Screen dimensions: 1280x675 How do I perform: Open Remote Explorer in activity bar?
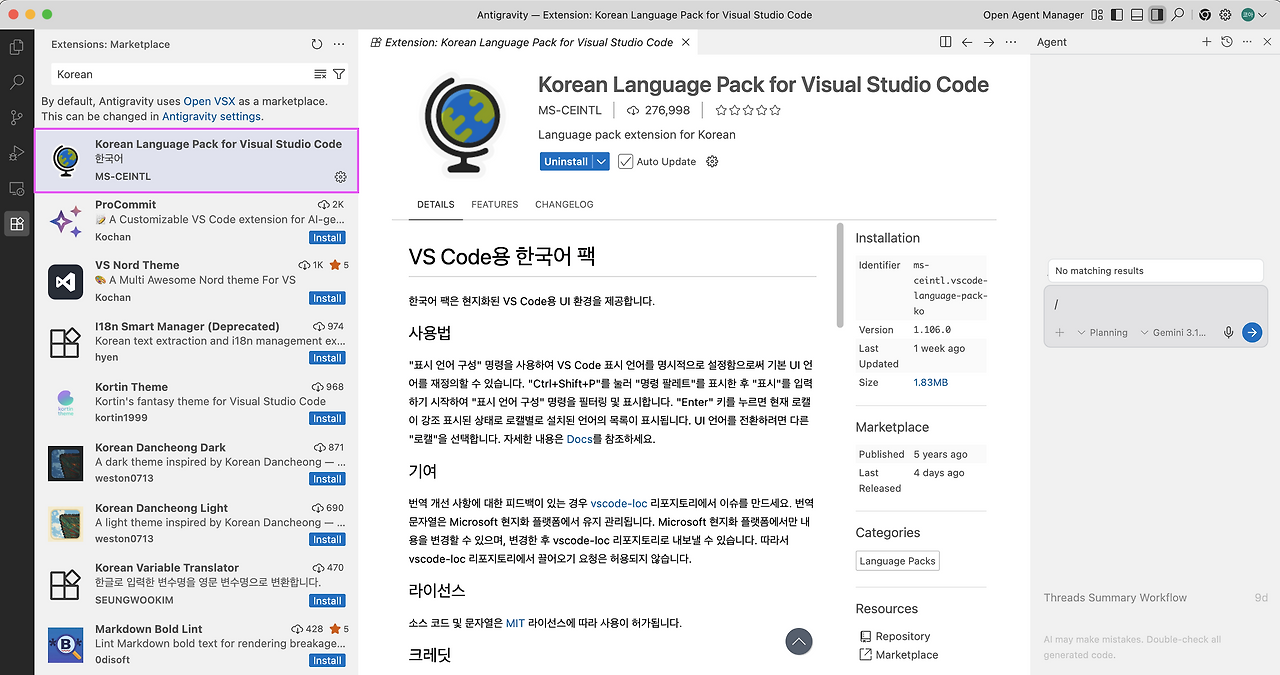pyautogui.click(x=16, y=188)
